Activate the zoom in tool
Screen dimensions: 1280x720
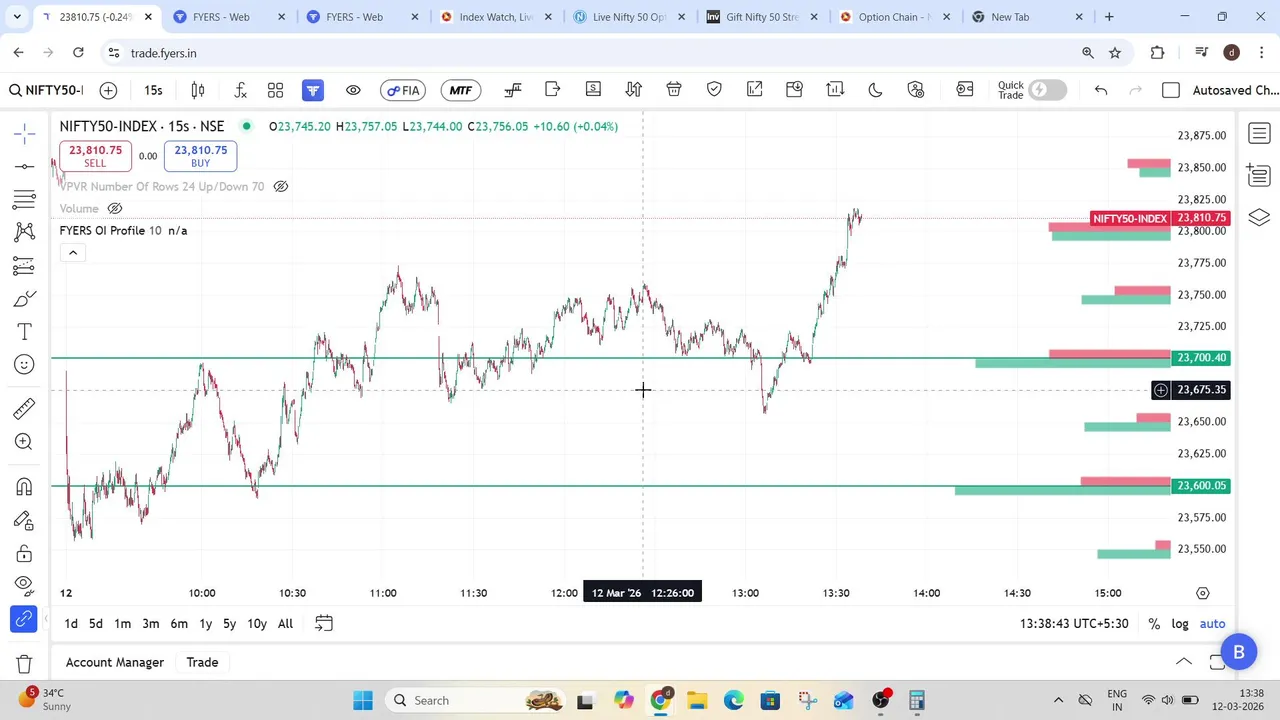(x=25, y=442)
